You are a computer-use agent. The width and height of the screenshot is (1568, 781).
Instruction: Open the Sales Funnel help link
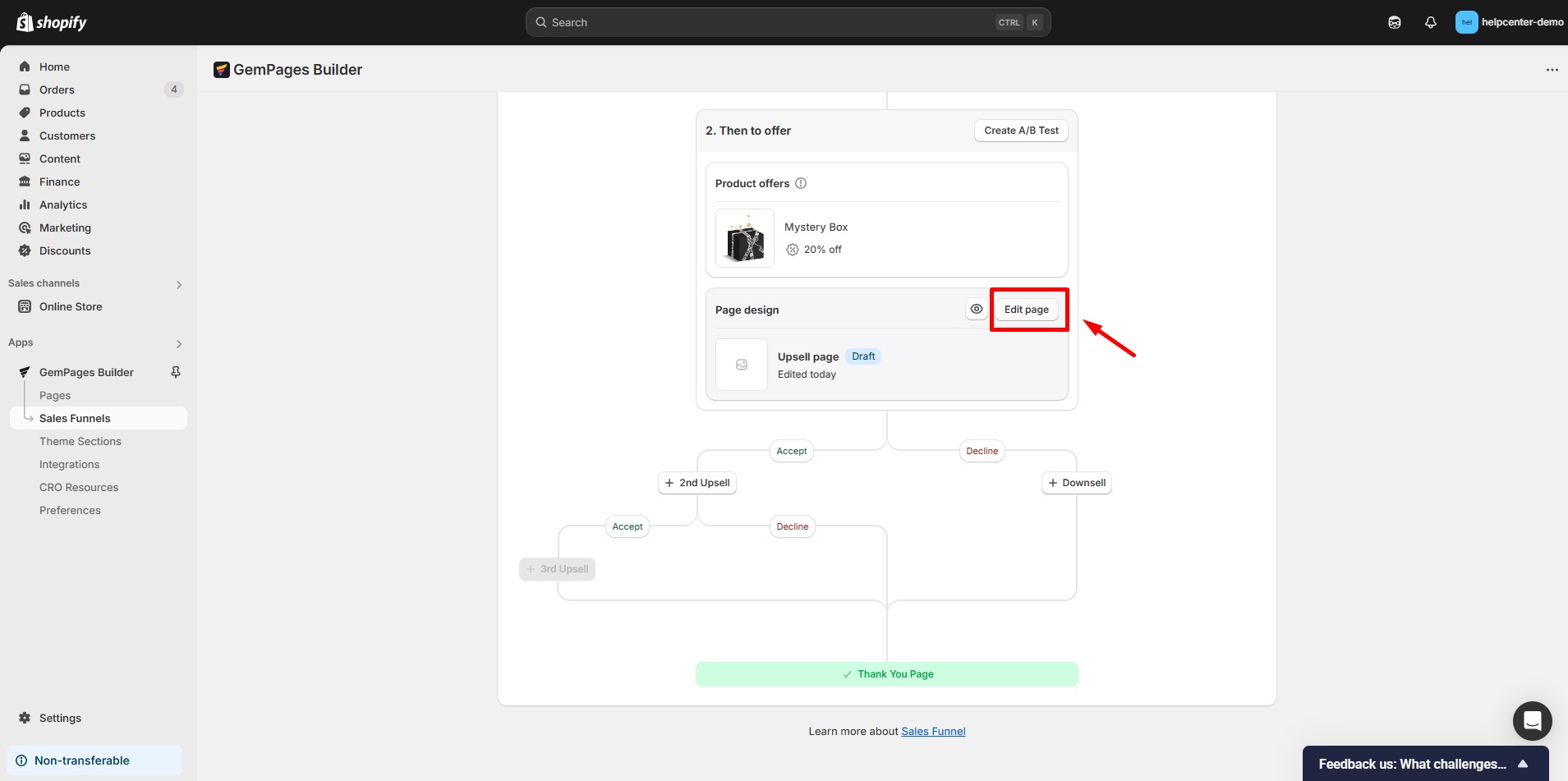(933, 731)
